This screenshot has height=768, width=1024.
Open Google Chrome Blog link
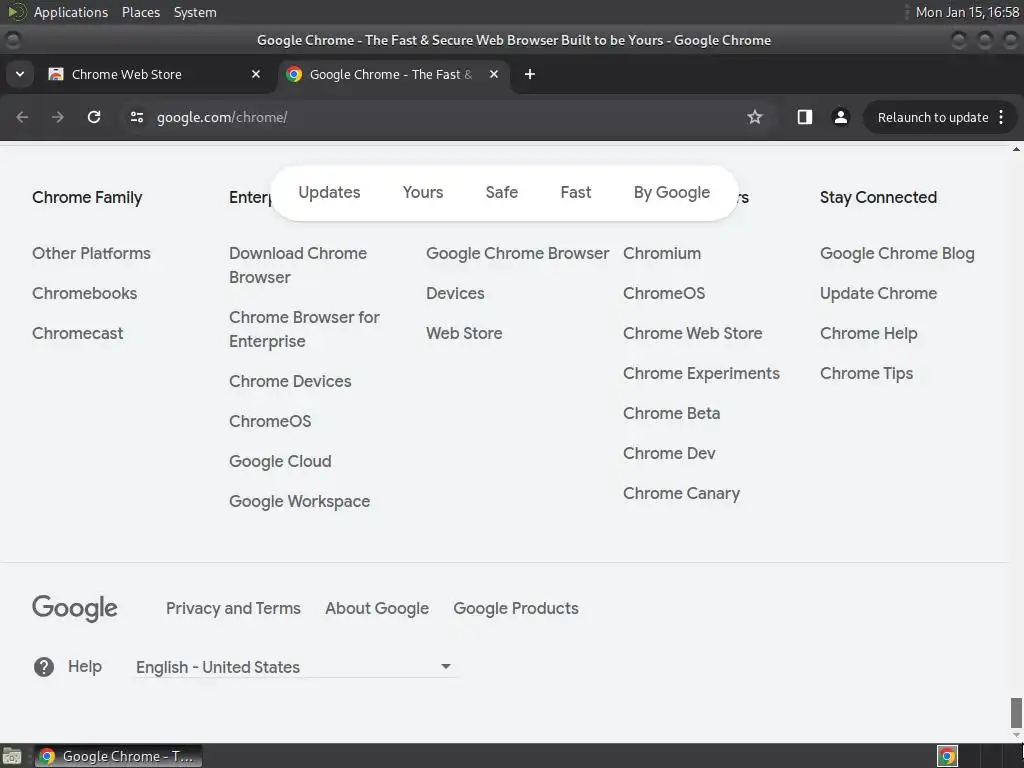click(x=897, y=253)
